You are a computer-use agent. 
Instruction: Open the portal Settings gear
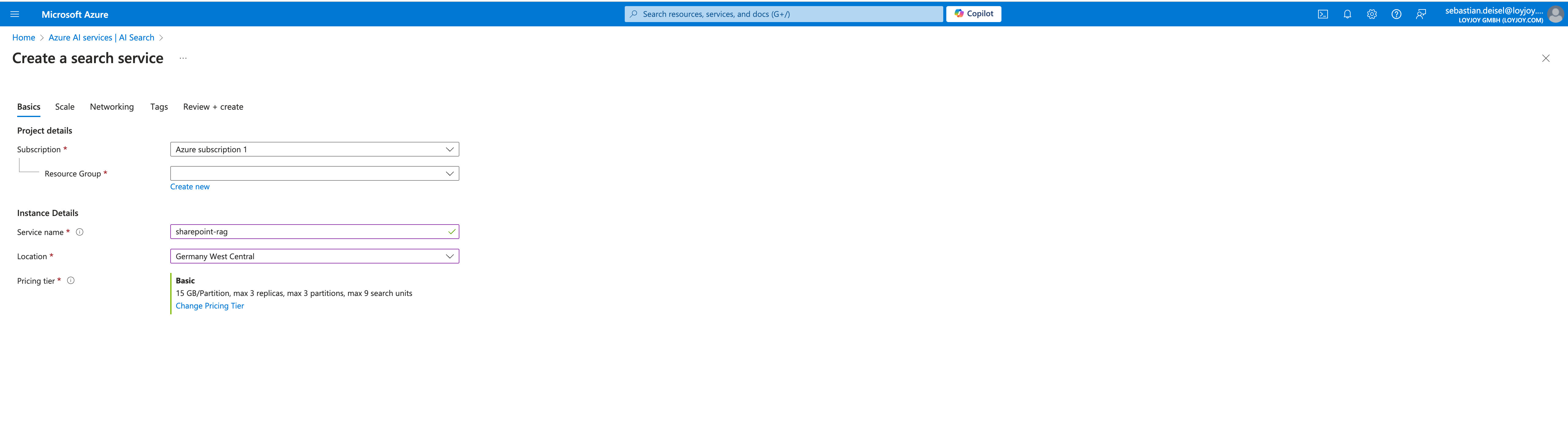point(1371,13)
